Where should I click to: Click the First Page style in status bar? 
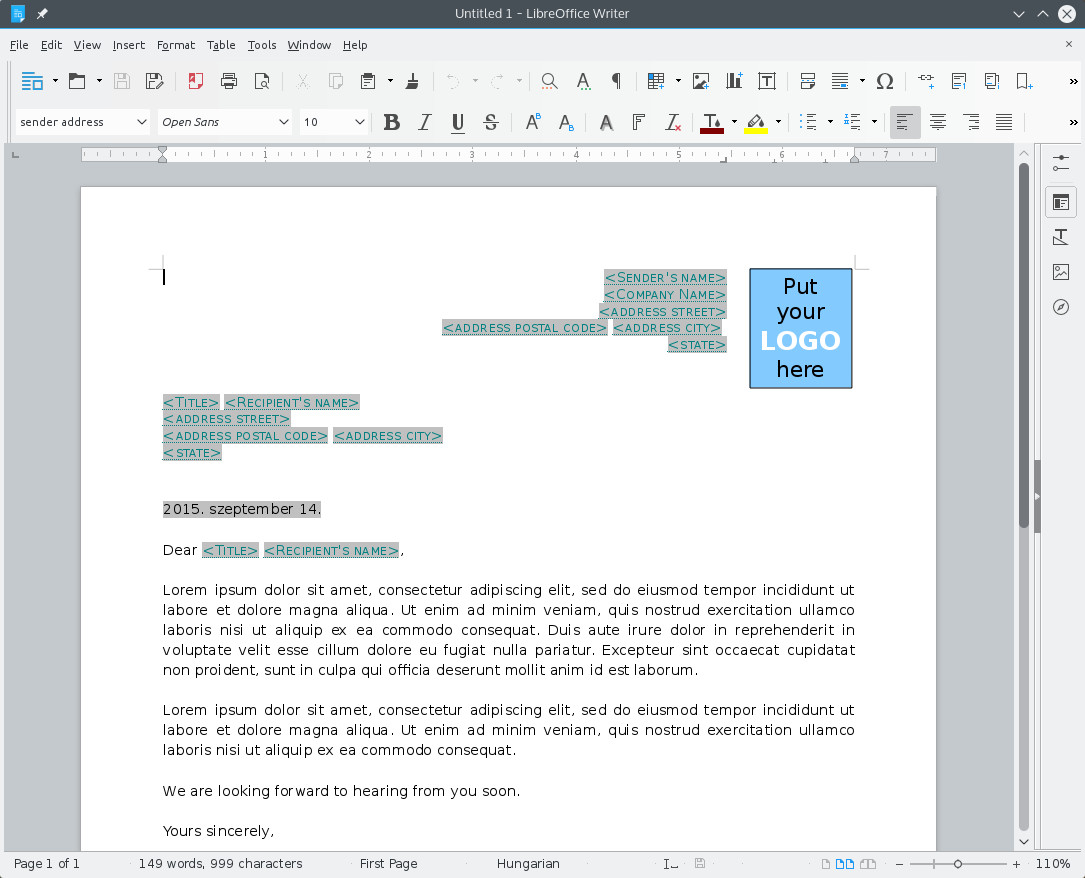pyautogui.click(x=388, y=863)
